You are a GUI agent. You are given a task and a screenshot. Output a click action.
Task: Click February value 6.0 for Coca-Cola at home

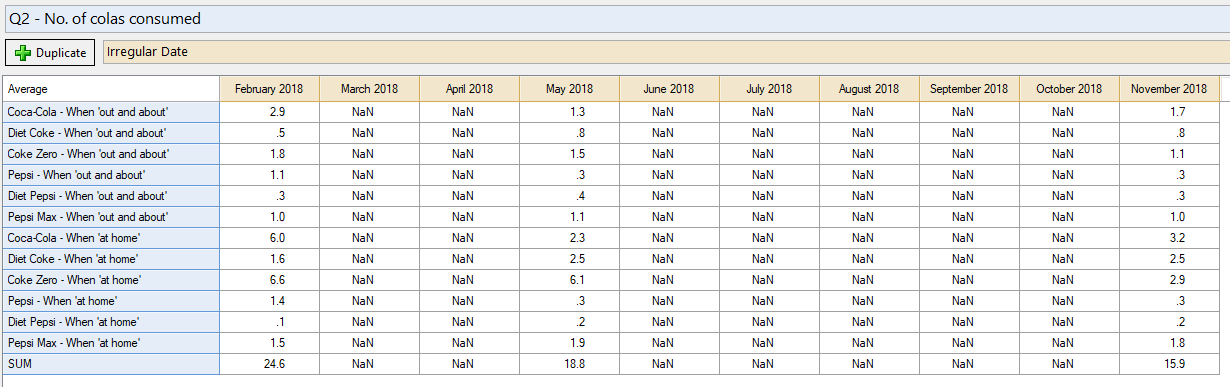click(x=269, y=238)
